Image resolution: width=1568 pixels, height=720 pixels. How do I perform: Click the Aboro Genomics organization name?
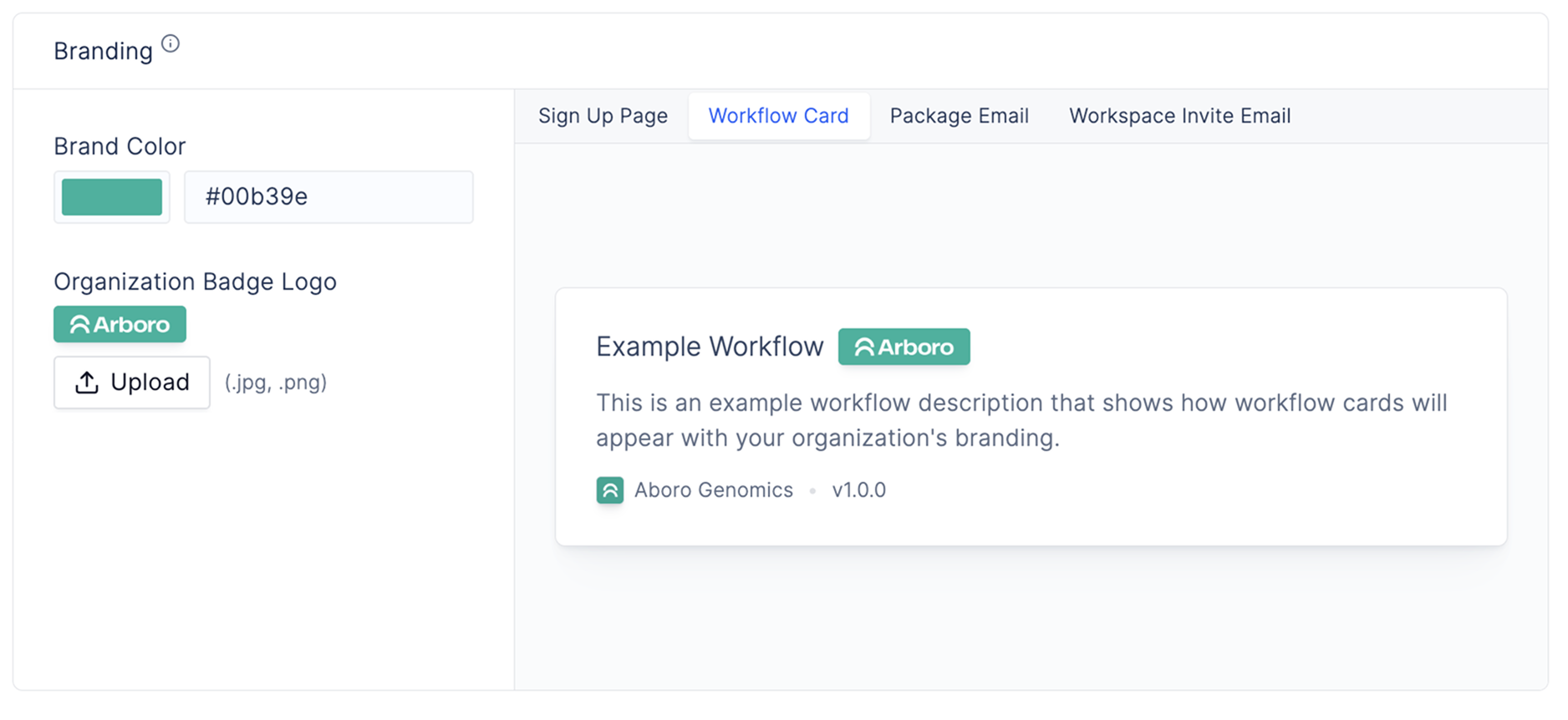point(713,490)
